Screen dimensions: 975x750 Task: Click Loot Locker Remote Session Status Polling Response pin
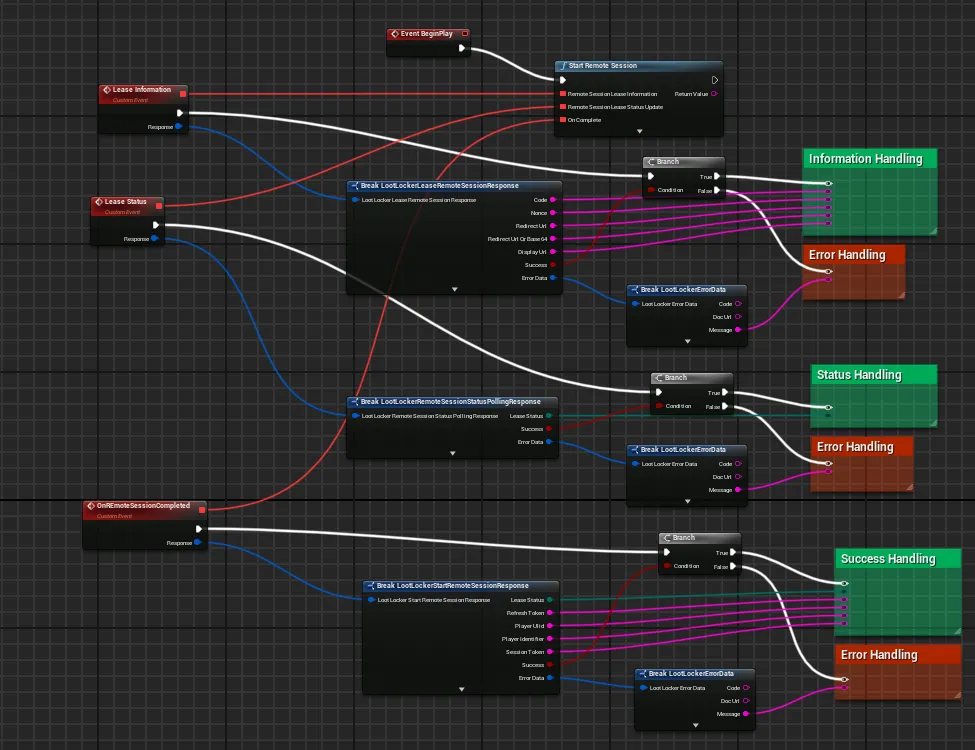(355, 415)
